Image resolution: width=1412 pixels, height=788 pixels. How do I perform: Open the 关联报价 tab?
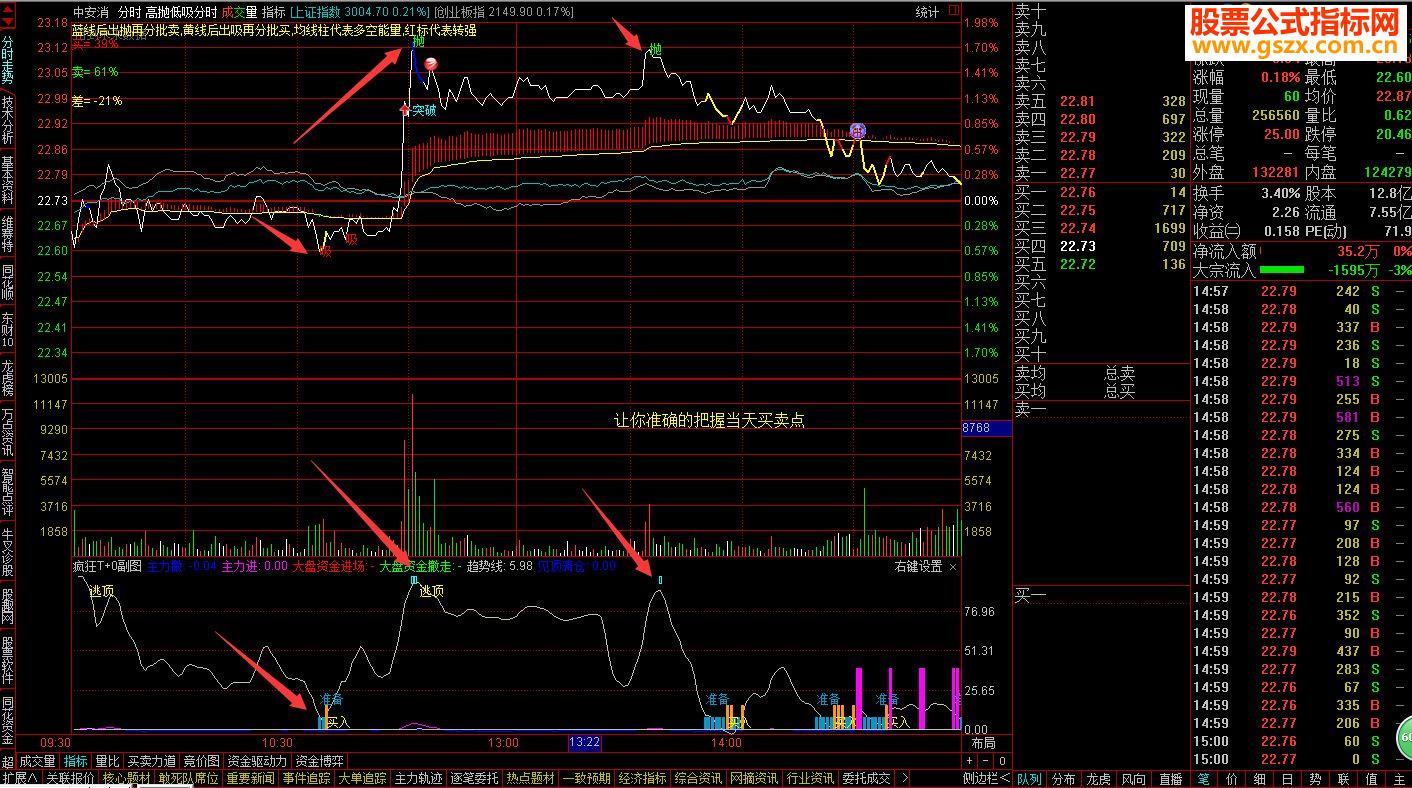click(70, 778)
